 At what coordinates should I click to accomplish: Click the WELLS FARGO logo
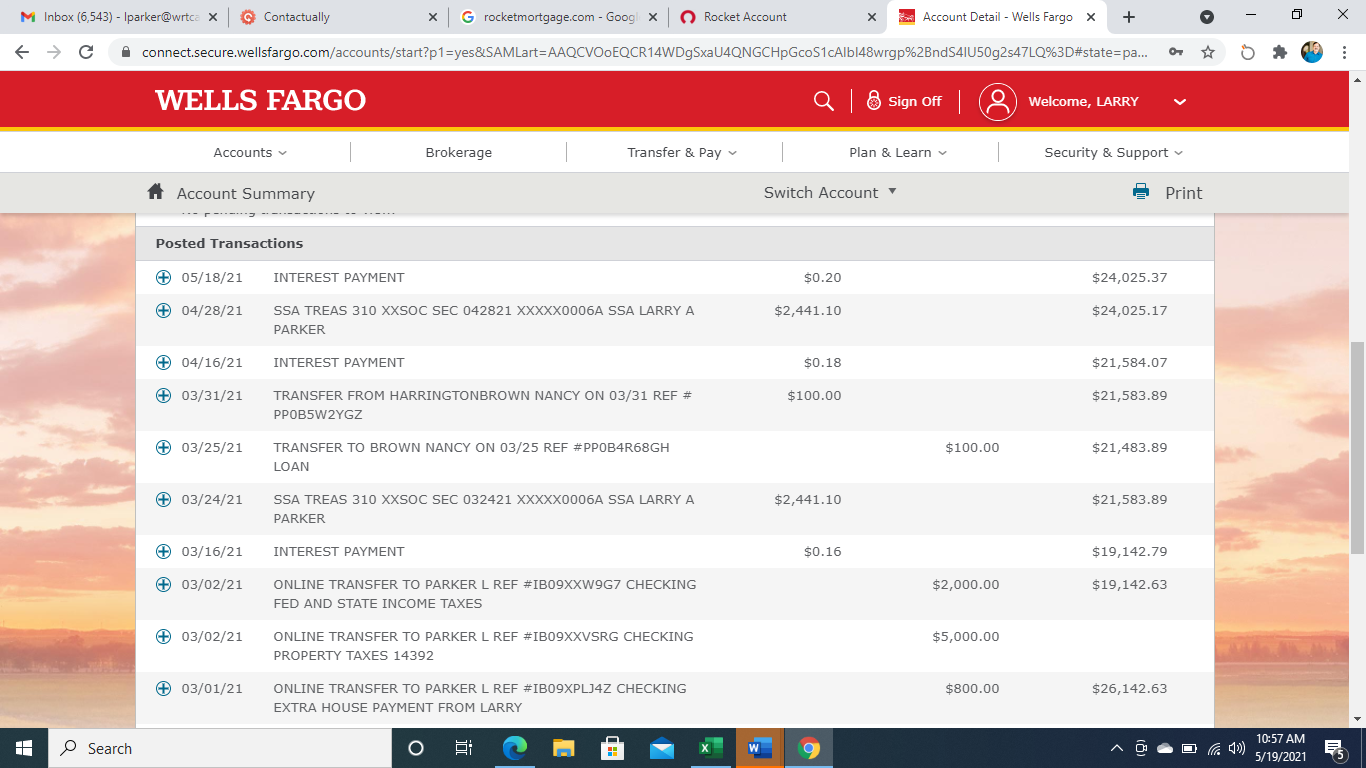tap(261, 100)
